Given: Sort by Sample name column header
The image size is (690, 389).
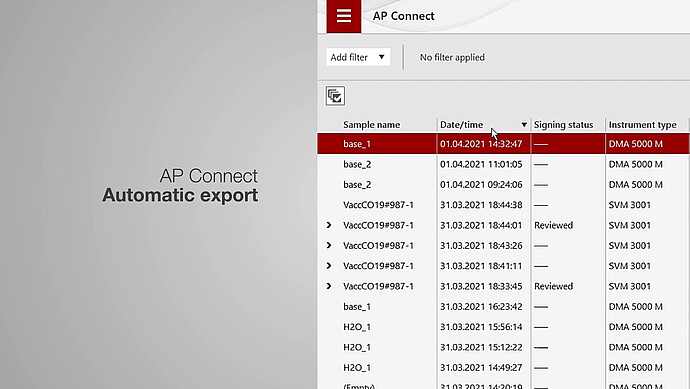Looking at the screenshot, I should (371, 125).
